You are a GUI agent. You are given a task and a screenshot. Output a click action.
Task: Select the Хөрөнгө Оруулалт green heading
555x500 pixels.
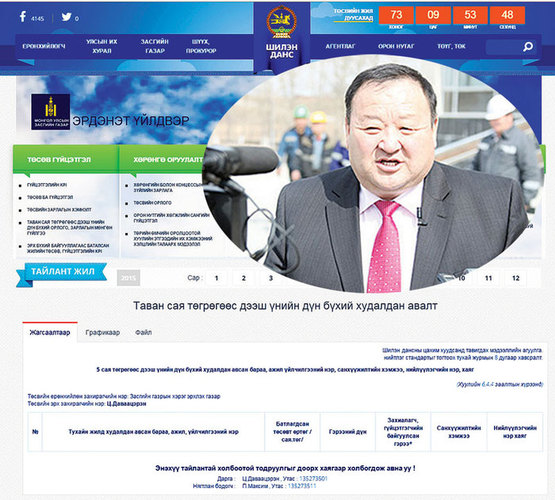[168, 160]
